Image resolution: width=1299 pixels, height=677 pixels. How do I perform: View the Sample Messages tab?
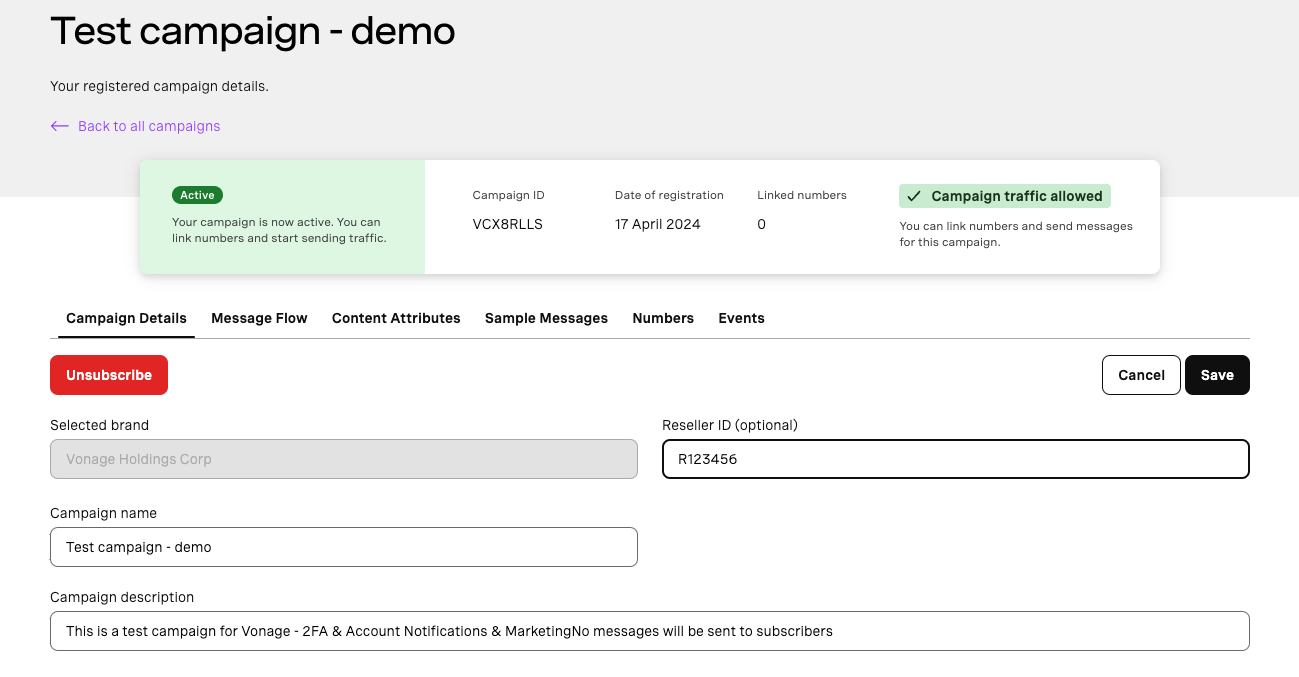click(546, 318)
